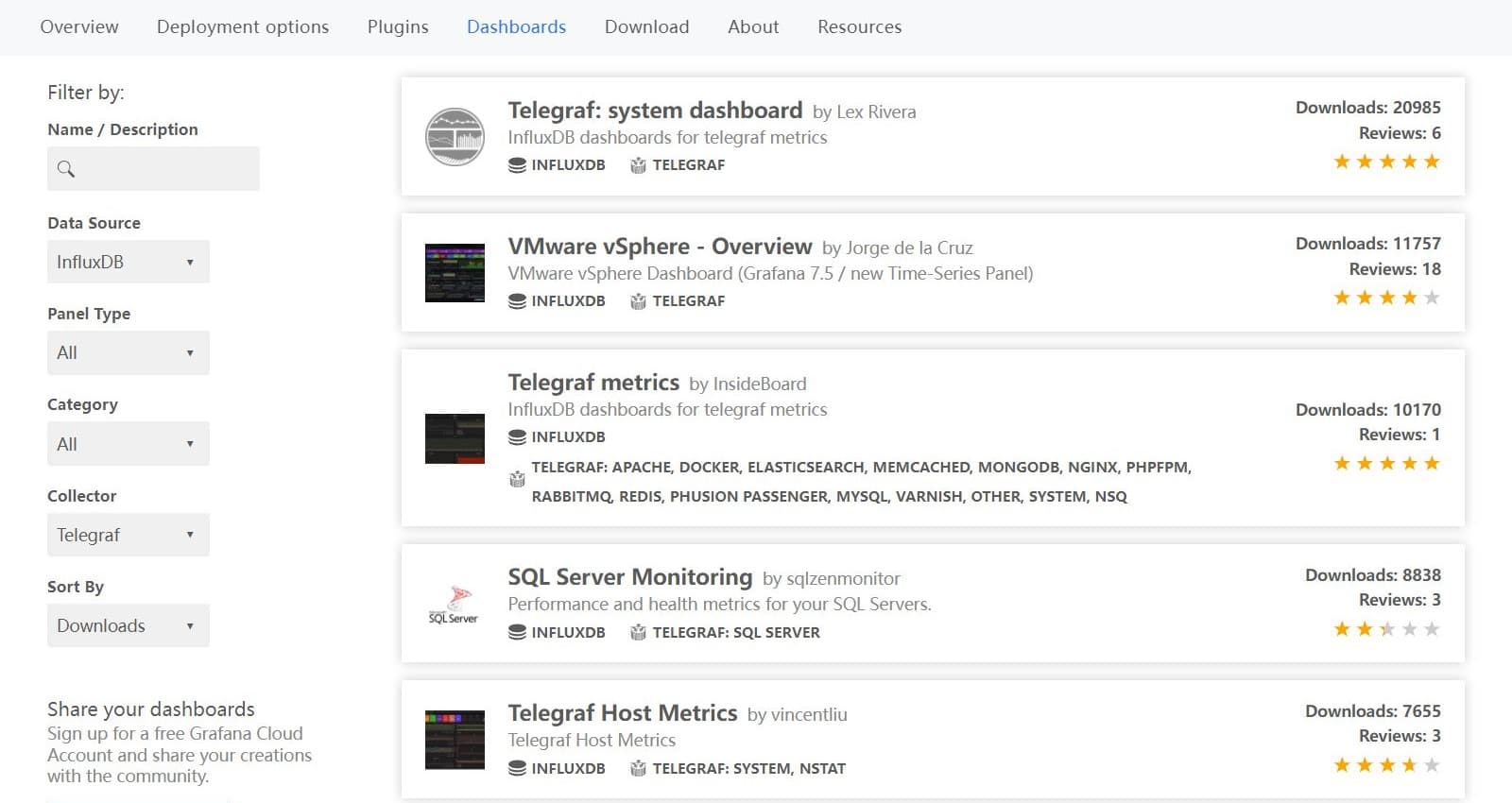Open the Category filter dropdown
The image size is (1512, 803).
pos(128,444)
